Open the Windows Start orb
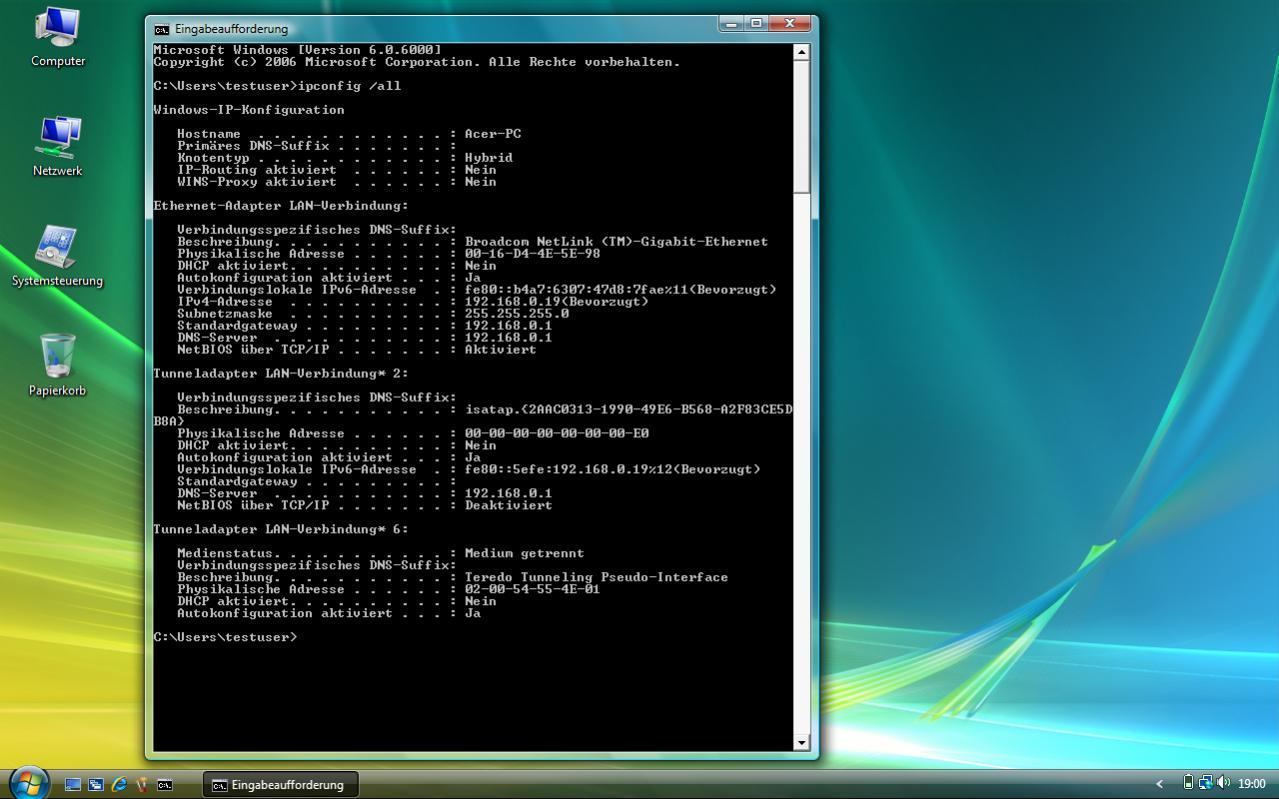 click(x=28, y=781)
